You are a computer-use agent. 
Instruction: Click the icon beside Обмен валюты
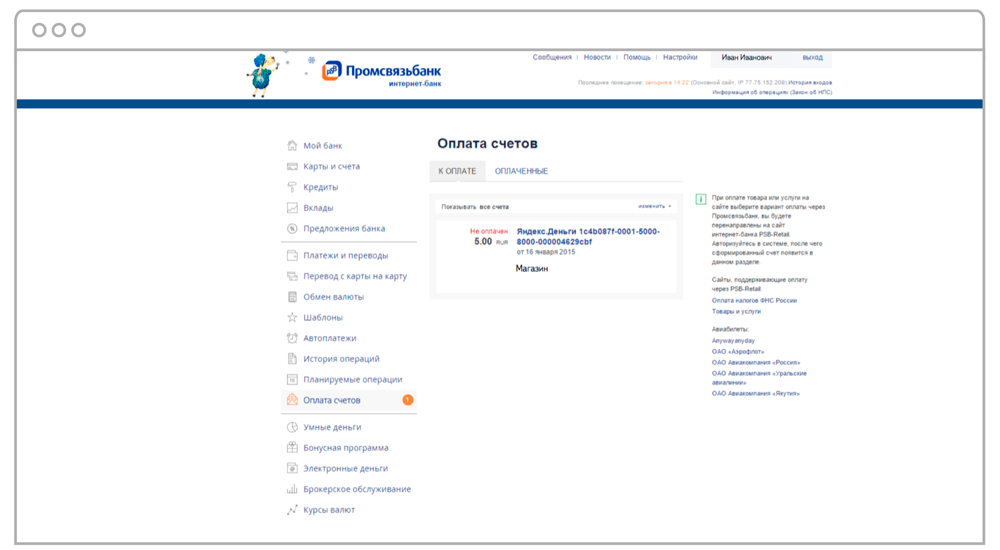point(292,297)
